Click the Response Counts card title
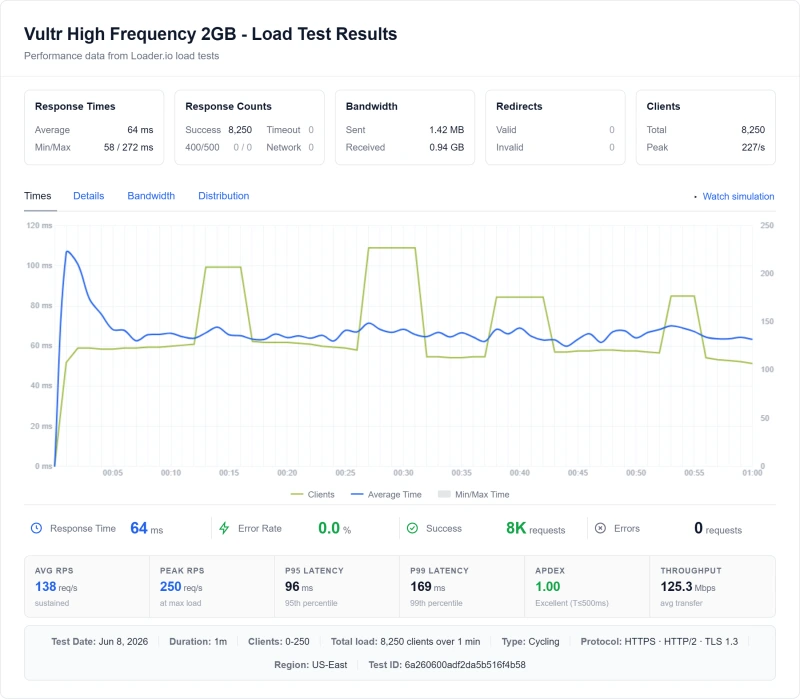This screenshot has width=800, height=699. [228, 106]
